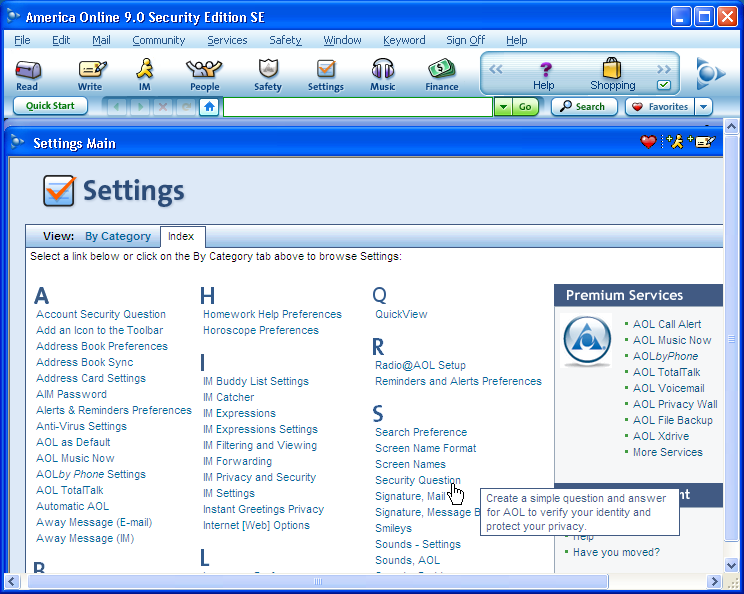Open Address Book Preferences link
This screenshot has height=594, width=744.
102,346
